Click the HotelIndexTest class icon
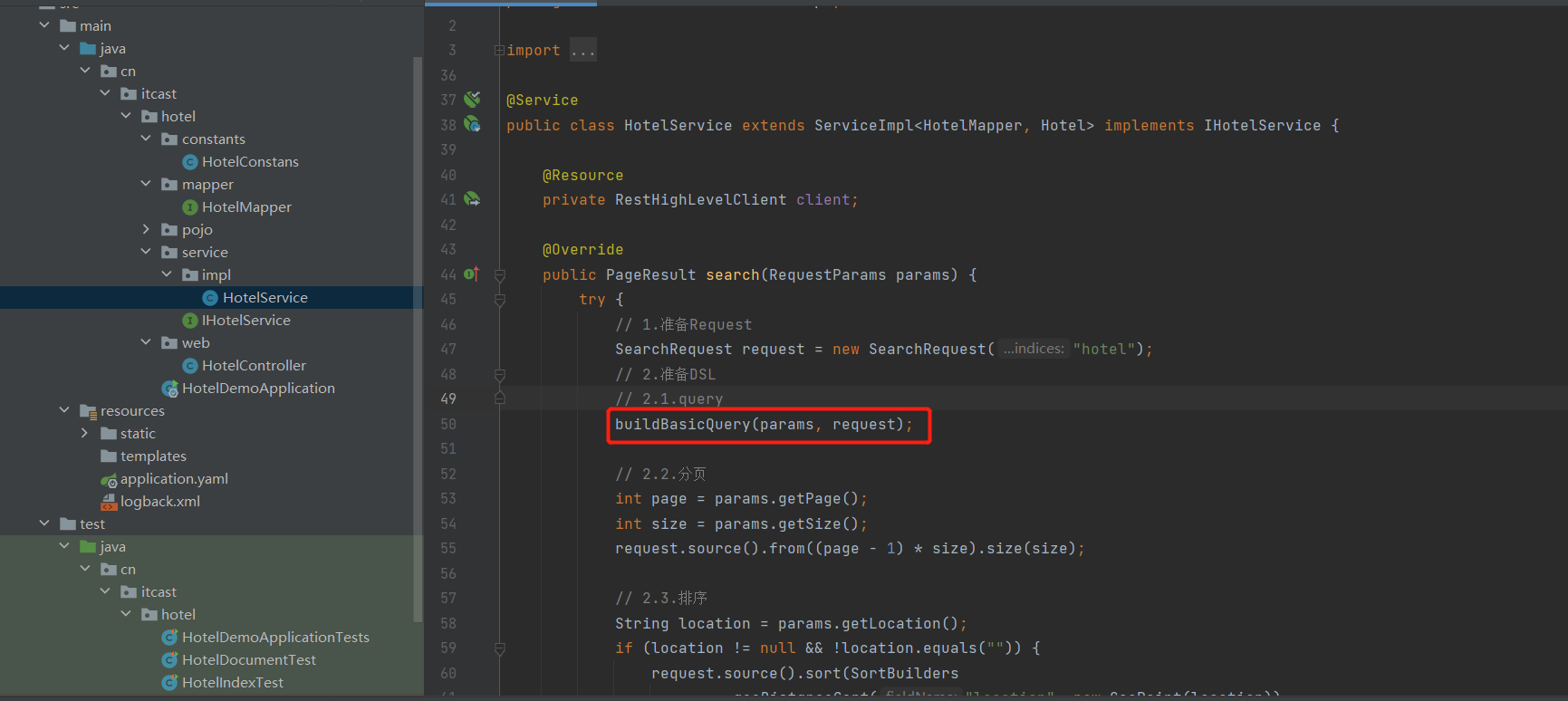The height and width of the screenshot is (701, 1568). (169, 683)
